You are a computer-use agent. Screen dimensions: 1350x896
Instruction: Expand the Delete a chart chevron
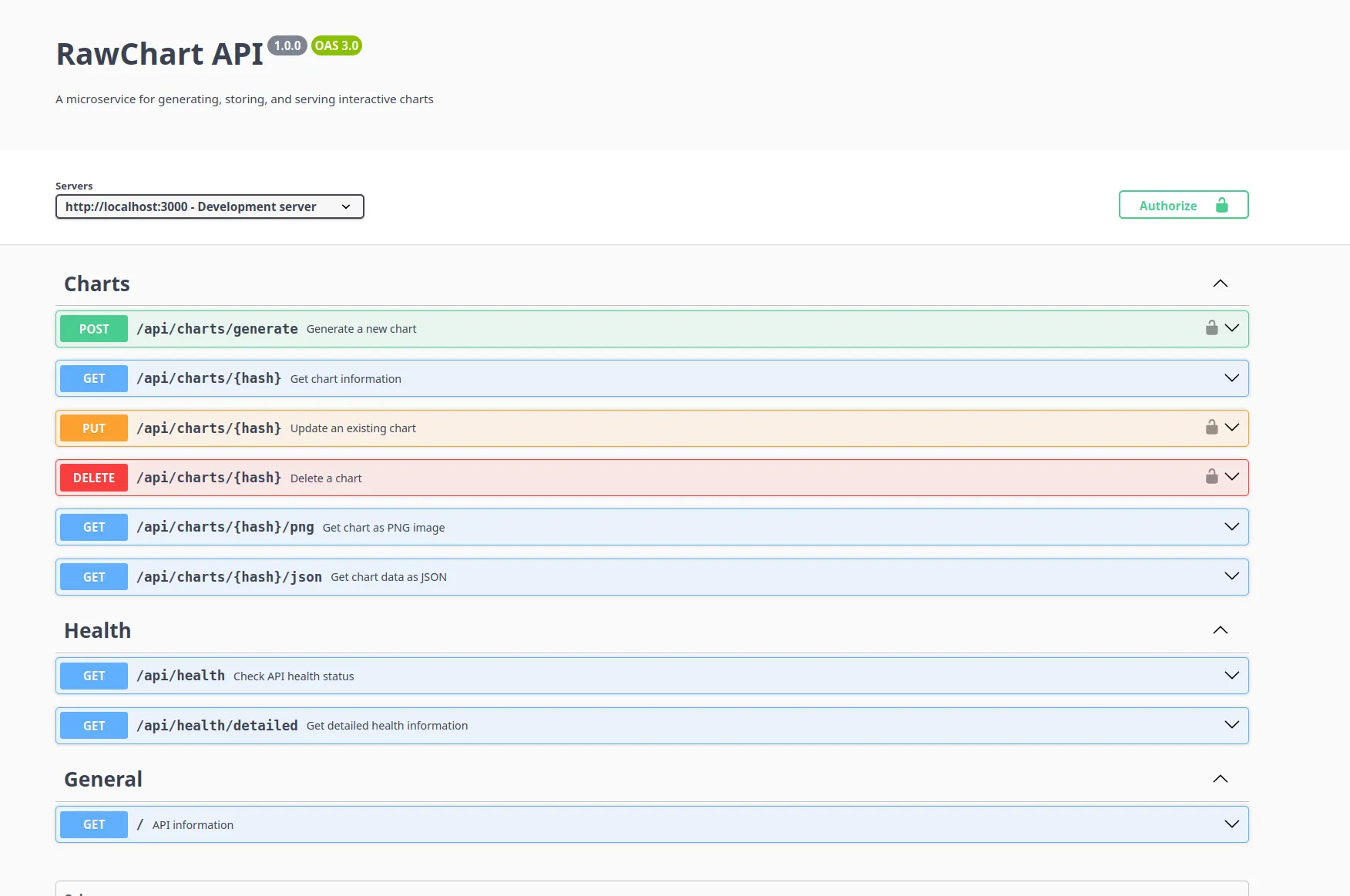[x=1232, y=477]
